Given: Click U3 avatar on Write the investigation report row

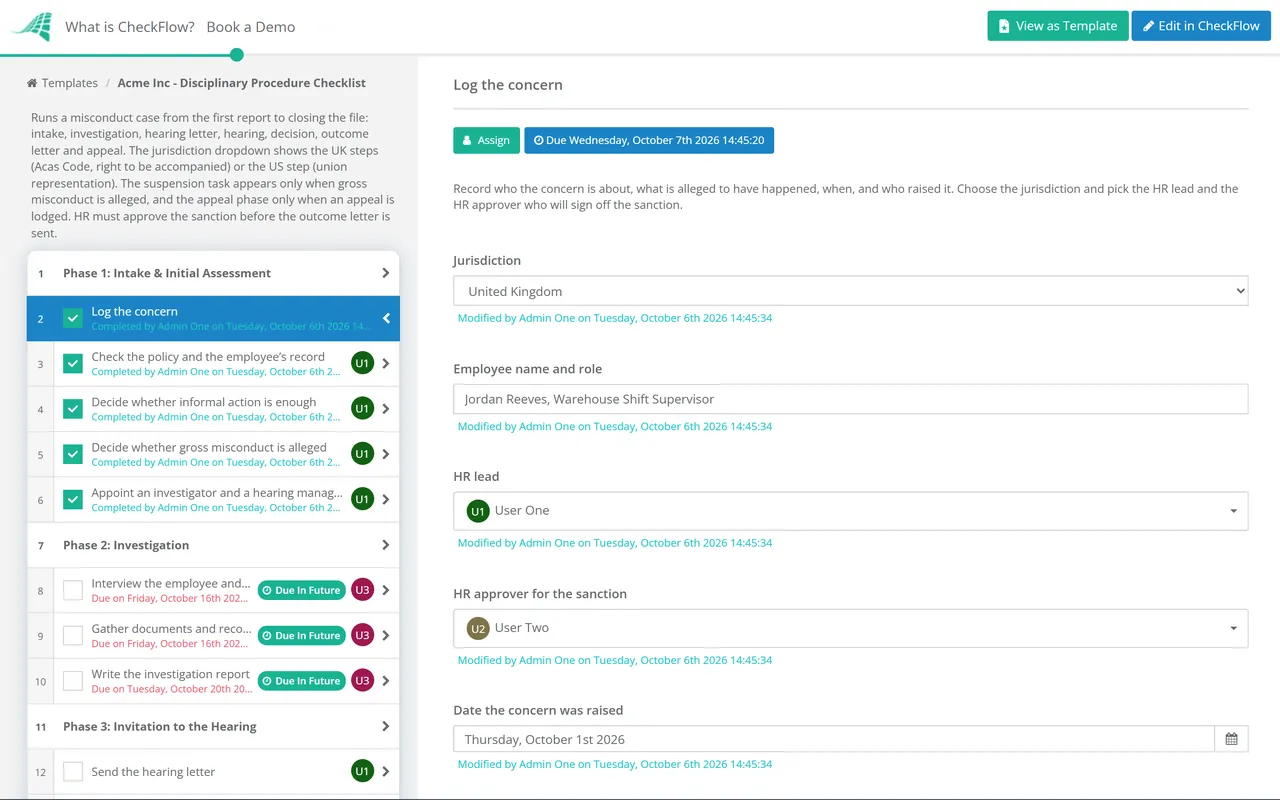Looking at the screenshot, I should click(x=362, y=681).
